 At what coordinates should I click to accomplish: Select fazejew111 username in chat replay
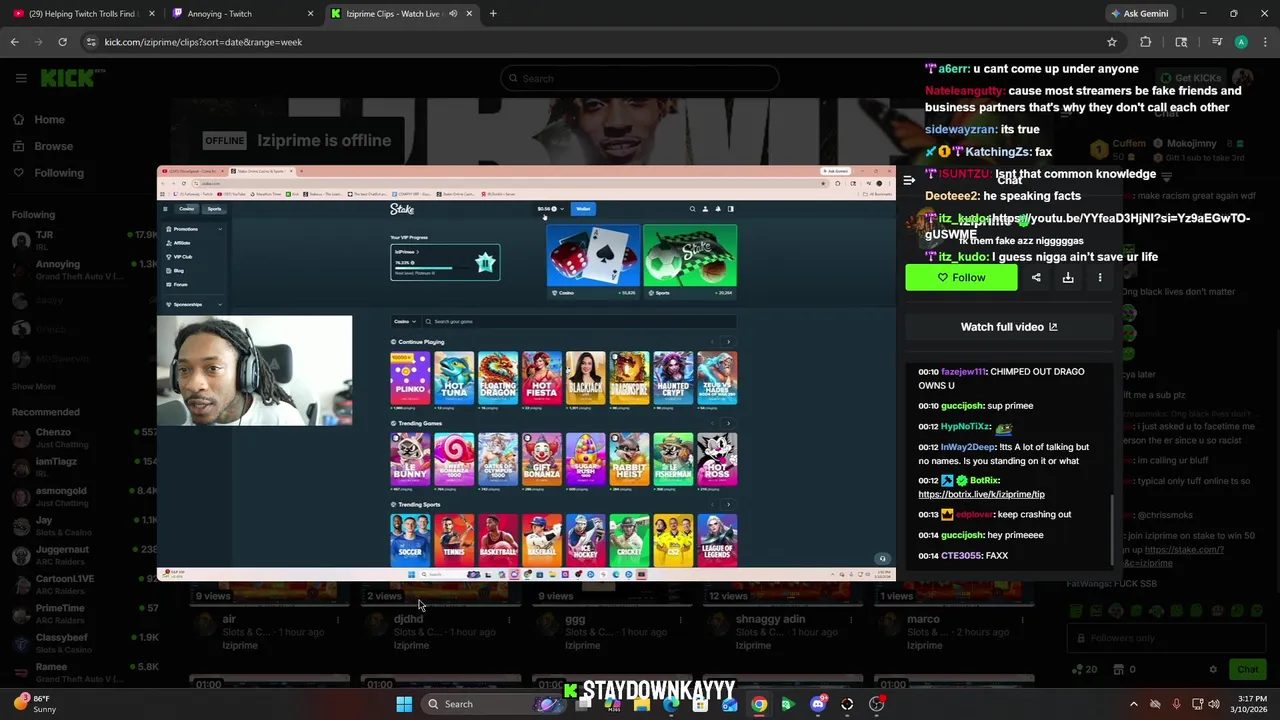click(963, 372)
